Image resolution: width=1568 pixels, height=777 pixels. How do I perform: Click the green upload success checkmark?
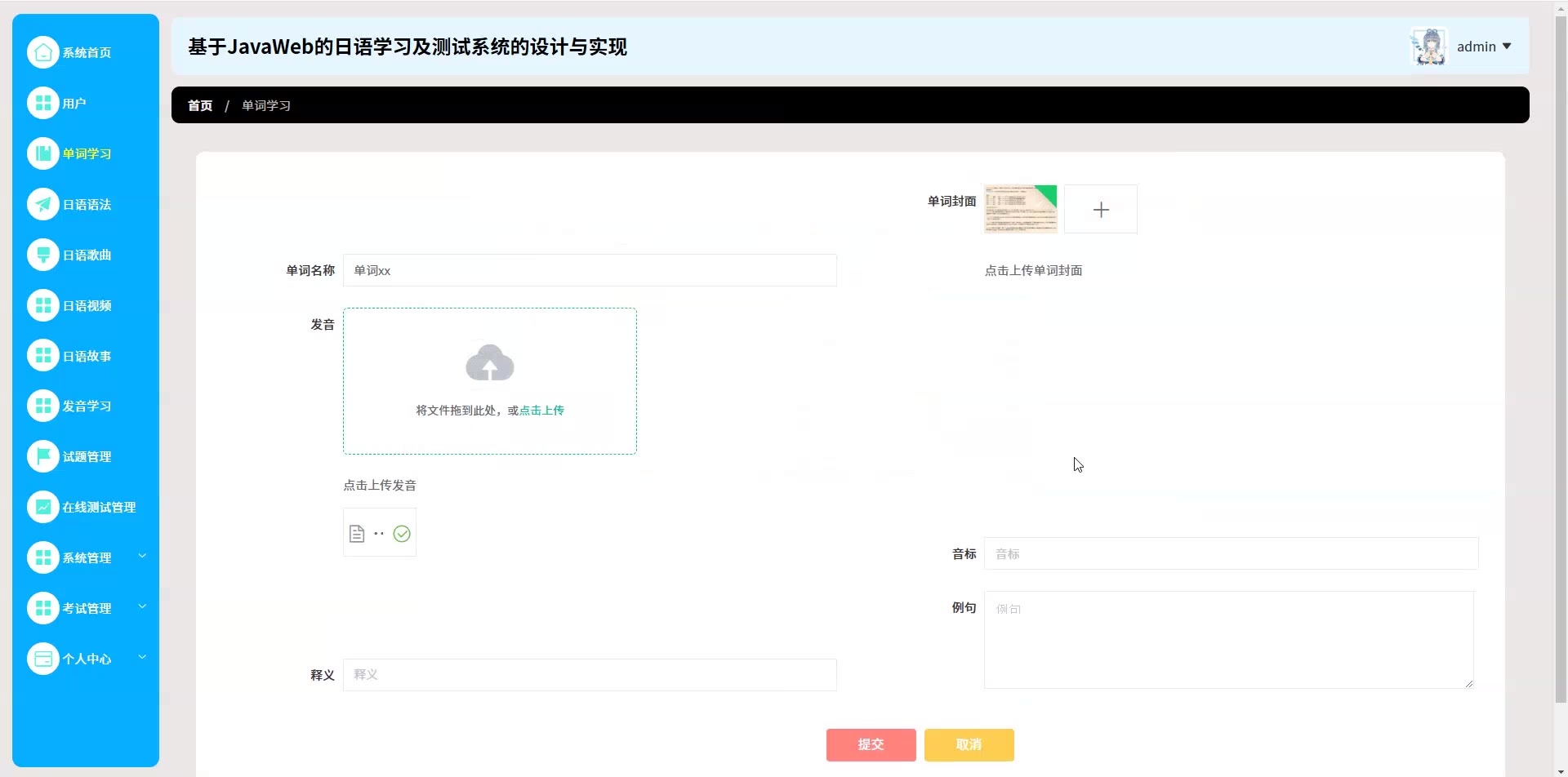[x=402, y=534]
